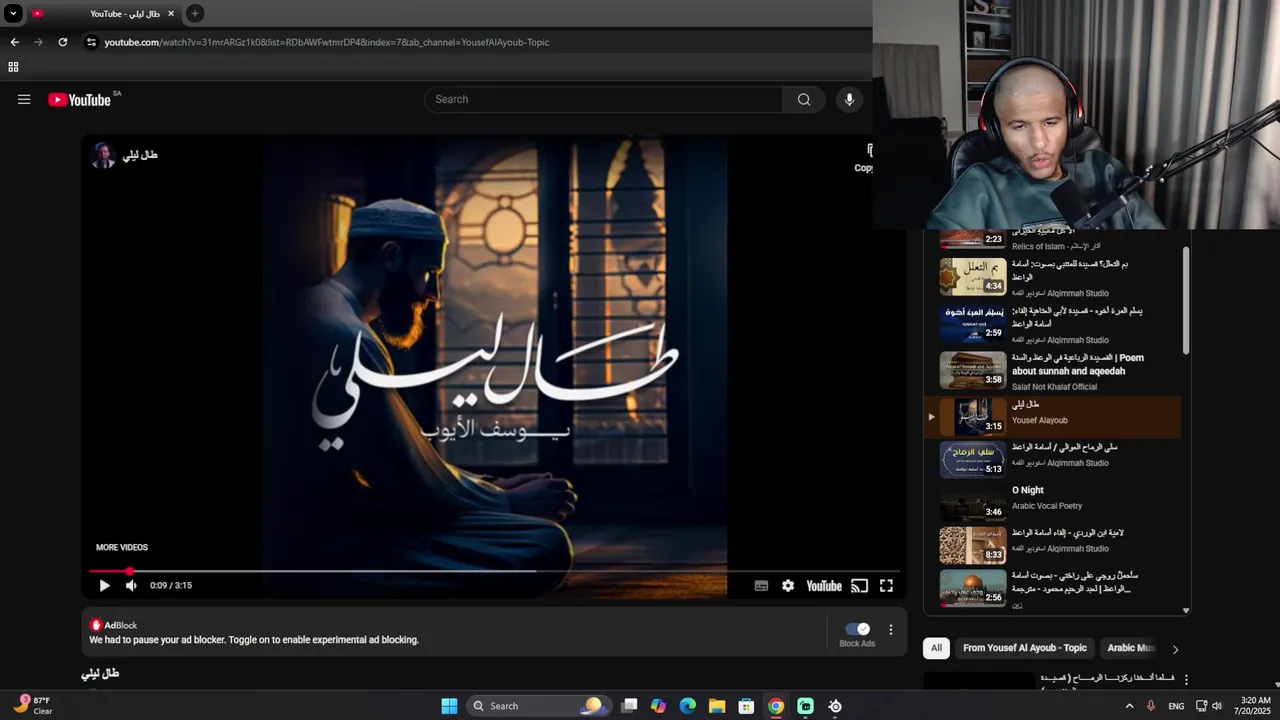Open the 2:59 playlist video thumbnail
The height and width of the screenshot is (720, 1280).
[x=973, y=324]
